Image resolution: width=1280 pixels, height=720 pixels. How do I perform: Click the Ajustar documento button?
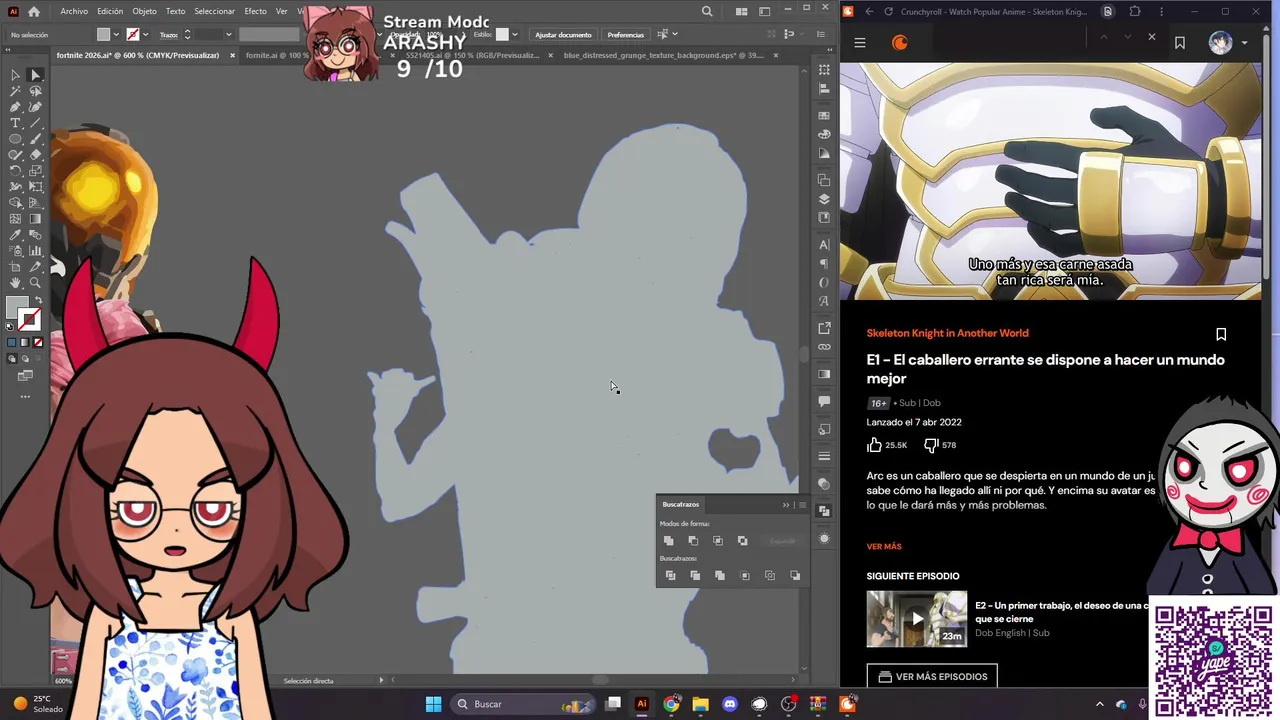point(563,34)
